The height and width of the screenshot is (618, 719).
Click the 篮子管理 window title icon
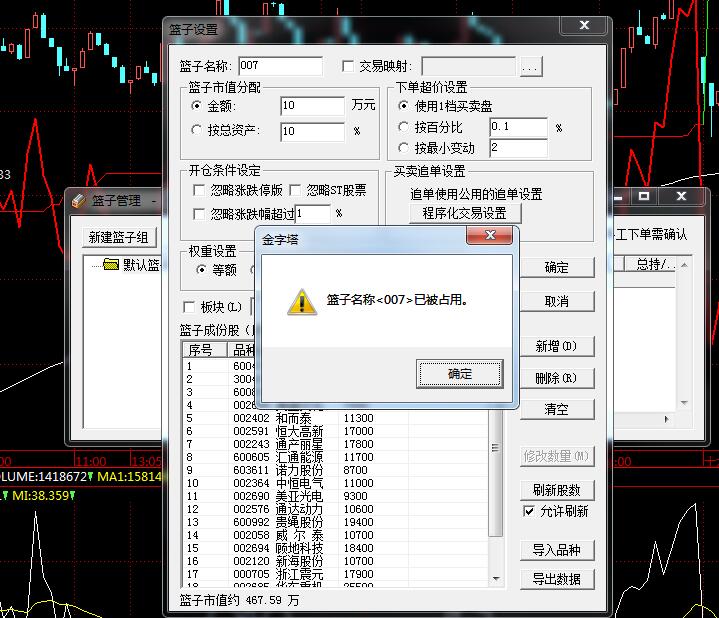click(x=79, y=200)
